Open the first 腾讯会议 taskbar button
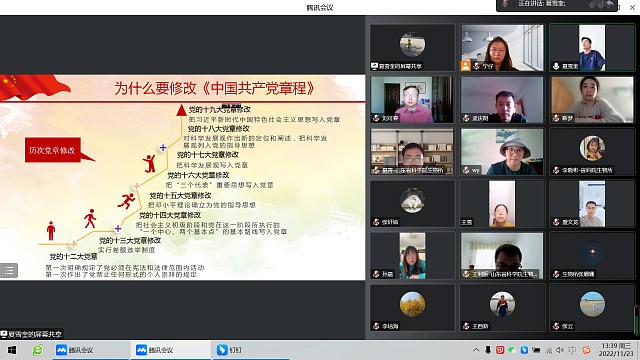640x360 pixels. click(91, 350)
